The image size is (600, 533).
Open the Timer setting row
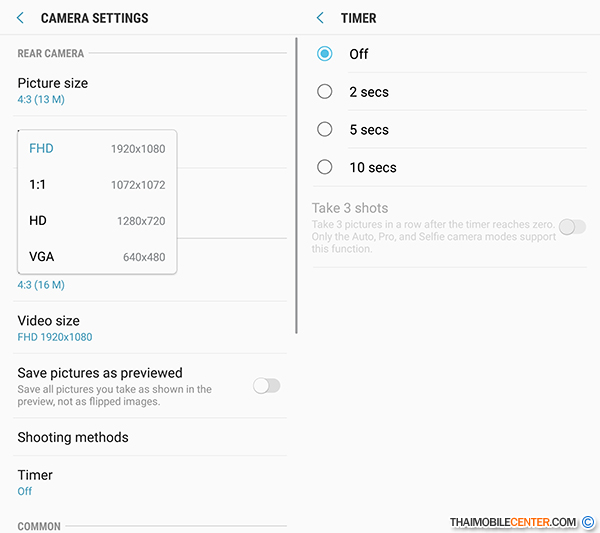coord(150,482)
